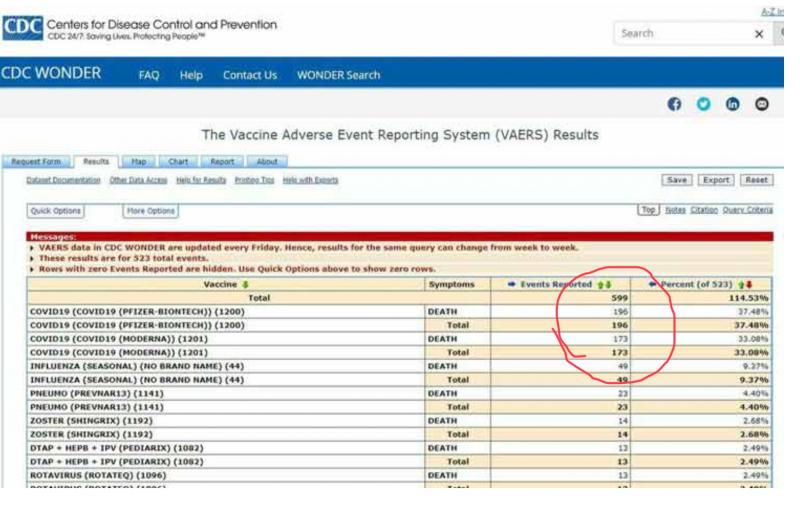Image resolution: width=800 pixels, height=519 pixels.
Task: Click the Reset button
Action: tap(757, 180)
